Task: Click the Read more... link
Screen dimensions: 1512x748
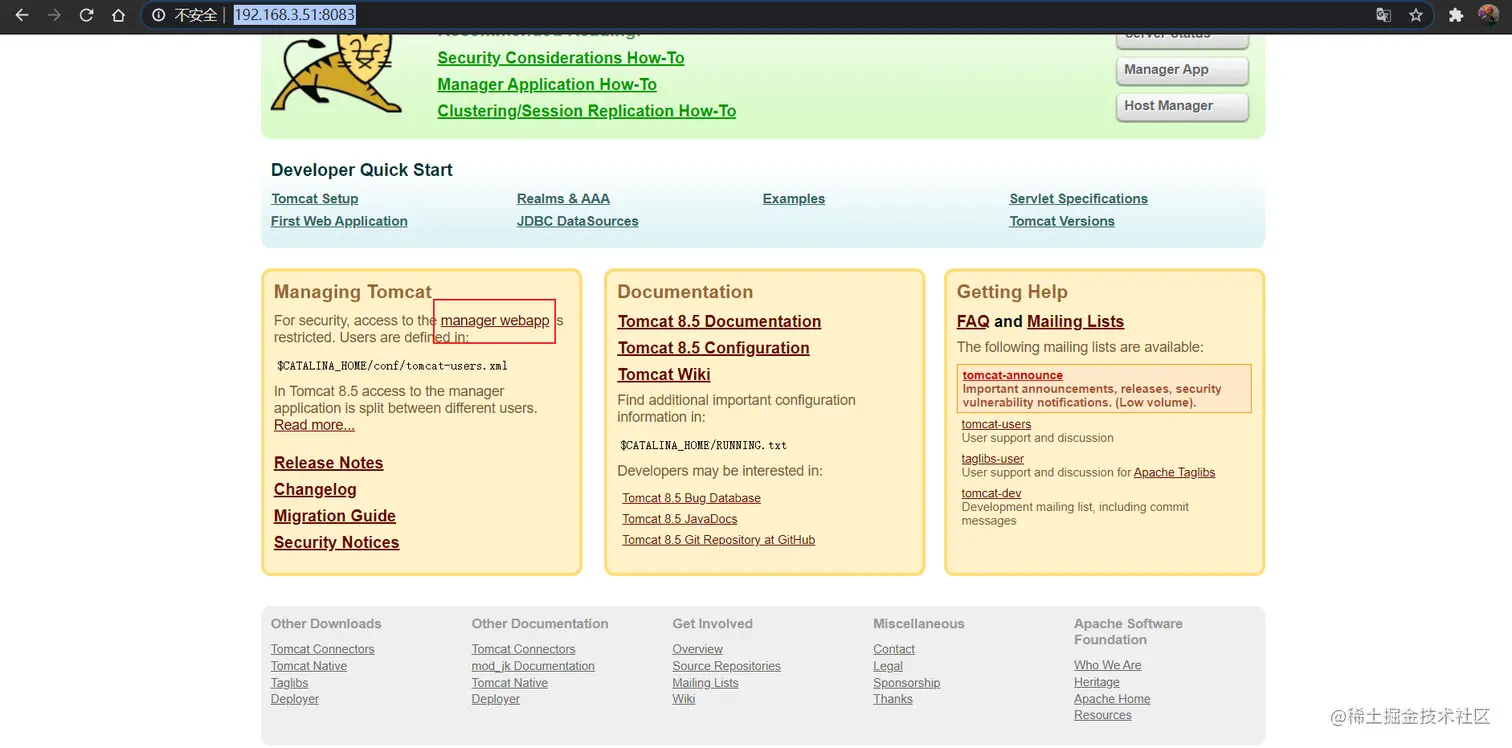Action: (x=314, y=425)
